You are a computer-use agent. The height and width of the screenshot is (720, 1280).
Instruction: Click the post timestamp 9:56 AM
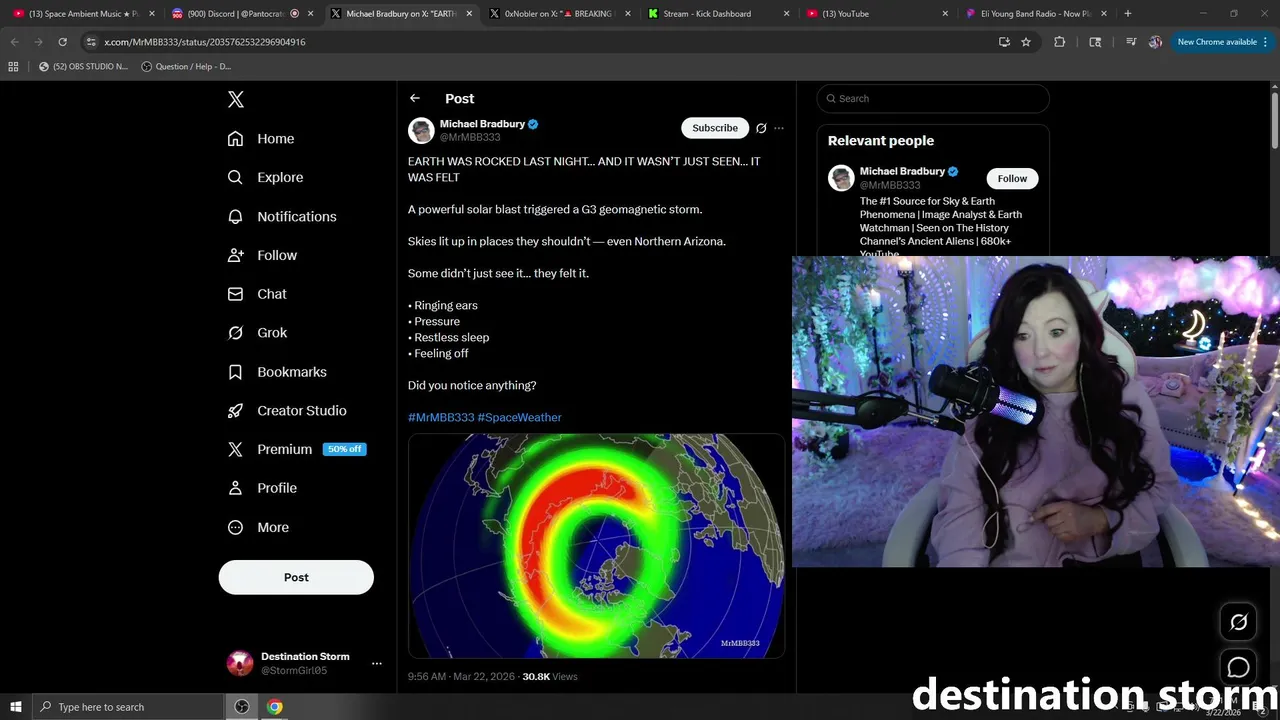[x=462, y=677]
